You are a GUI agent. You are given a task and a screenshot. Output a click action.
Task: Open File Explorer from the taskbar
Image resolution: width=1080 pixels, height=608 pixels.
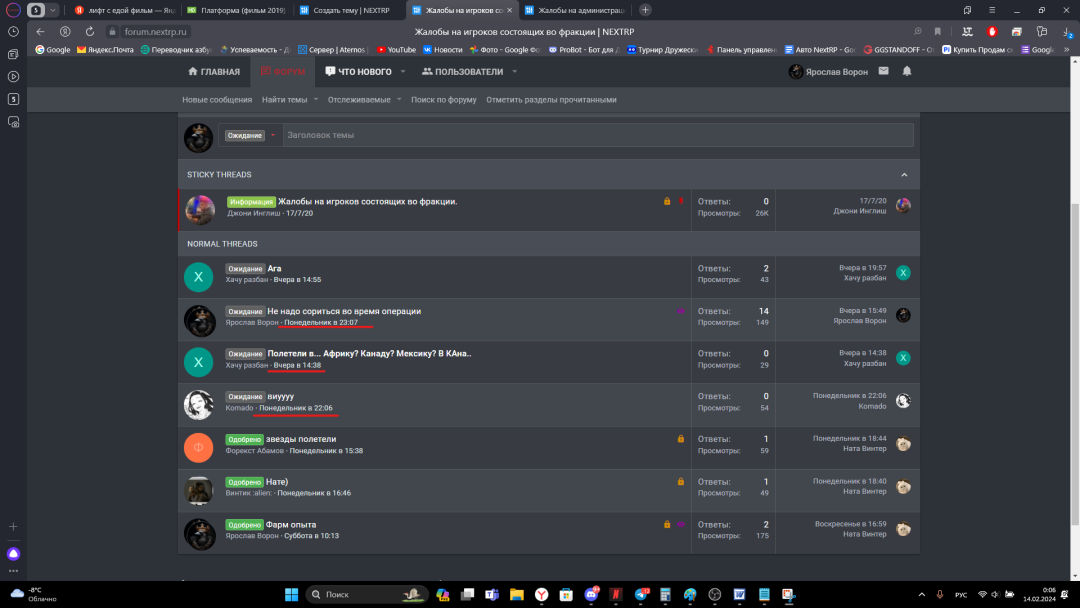tap(517, 594)
